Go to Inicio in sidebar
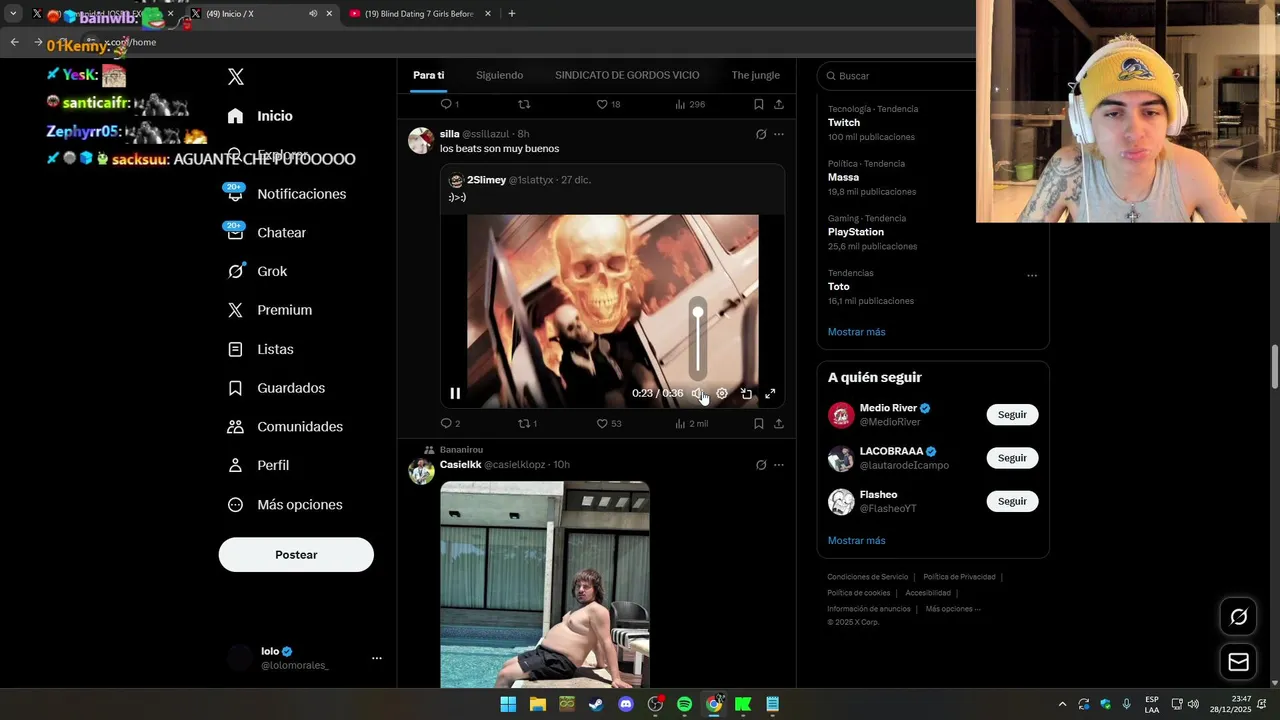The height and width of the screenshot is (720, 1280). tap(260, 116)
